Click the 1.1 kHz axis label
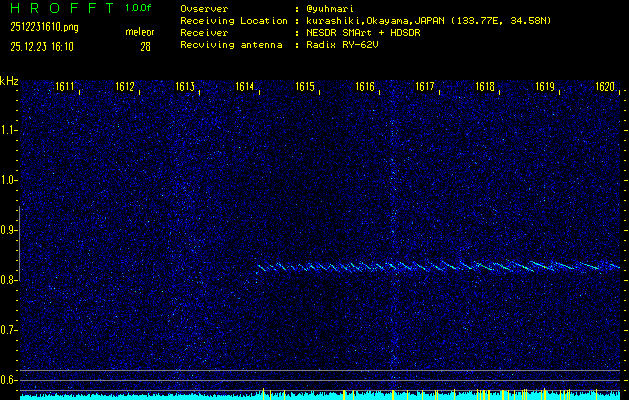Viewport: 629px width, 400px height. pyautogui.click(x=9, y=130)
